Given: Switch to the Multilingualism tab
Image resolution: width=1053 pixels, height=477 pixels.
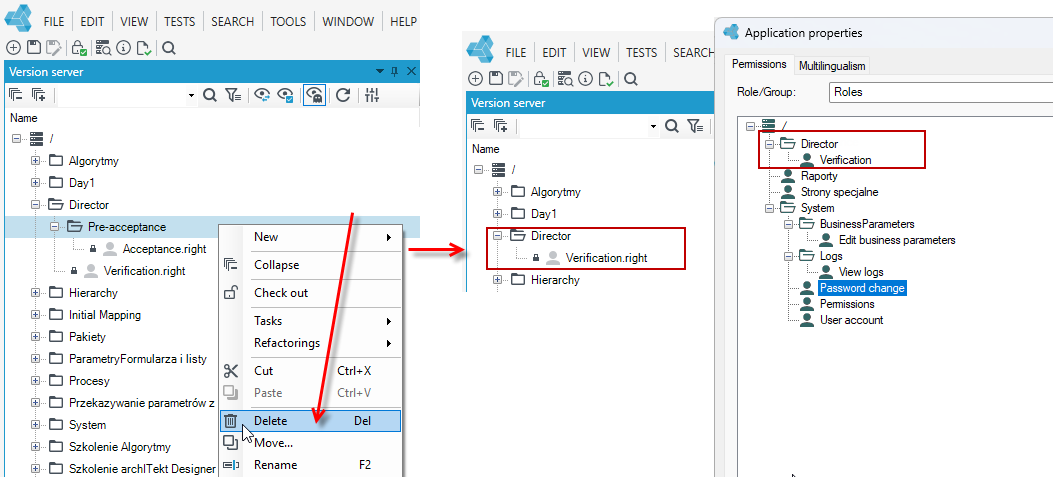Looking at the screenshot, I should (832, 65).
